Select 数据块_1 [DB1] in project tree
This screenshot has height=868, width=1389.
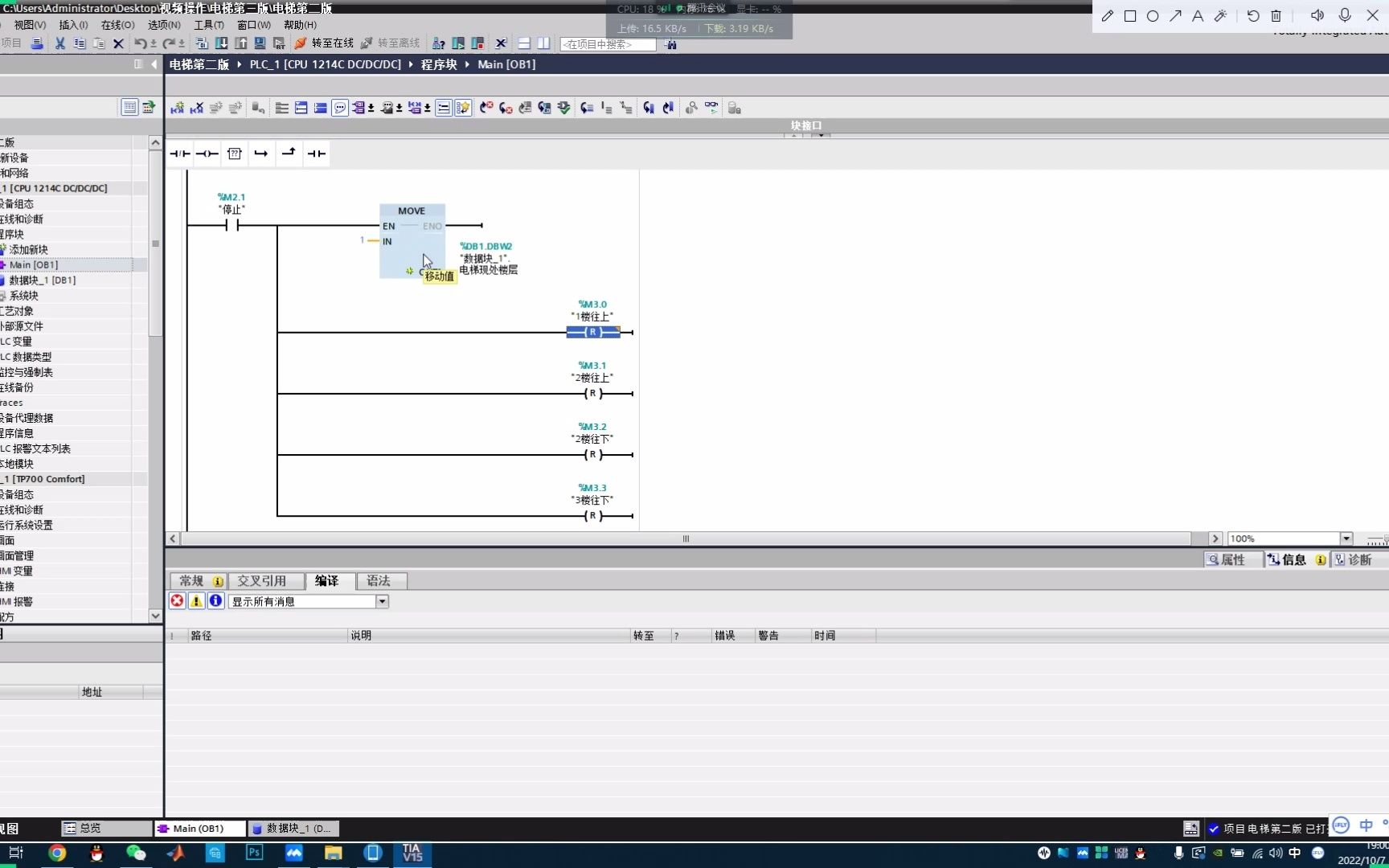click(42, 280)
